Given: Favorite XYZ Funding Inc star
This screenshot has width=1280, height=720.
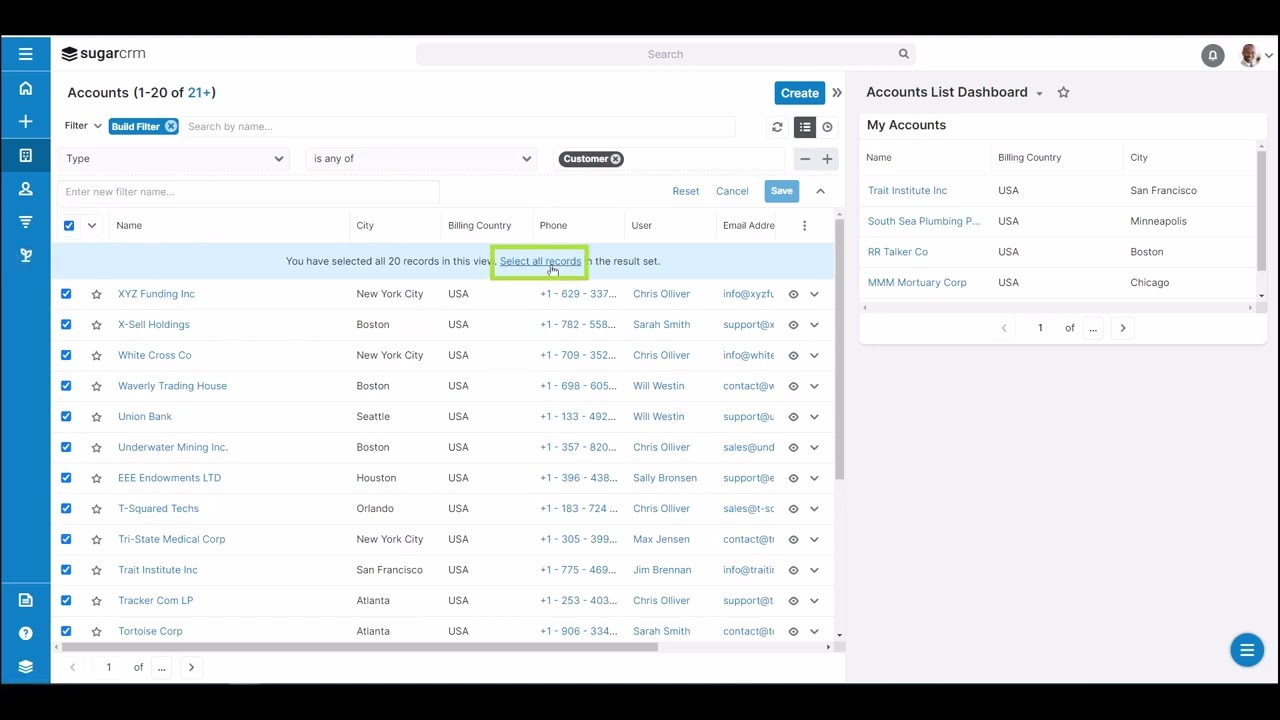Looking at the screenshot, I should point(96,294).
